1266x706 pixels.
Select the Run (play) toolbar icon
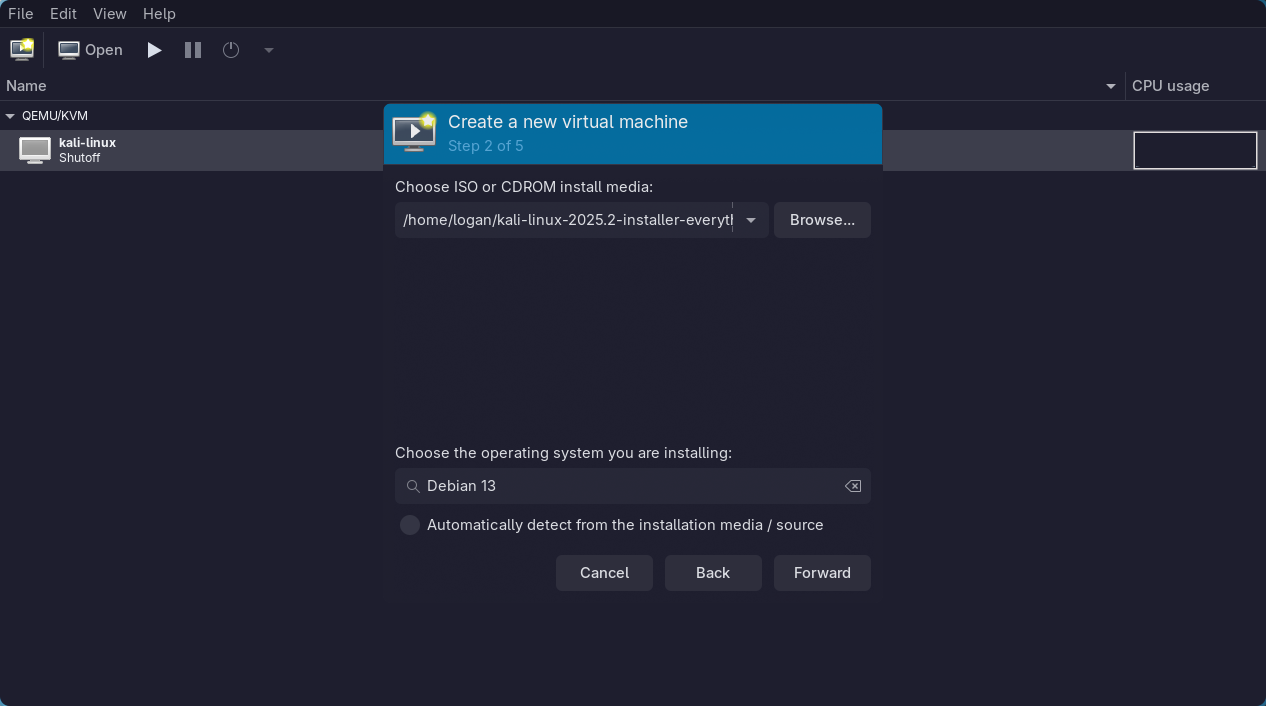click(153, 49)
